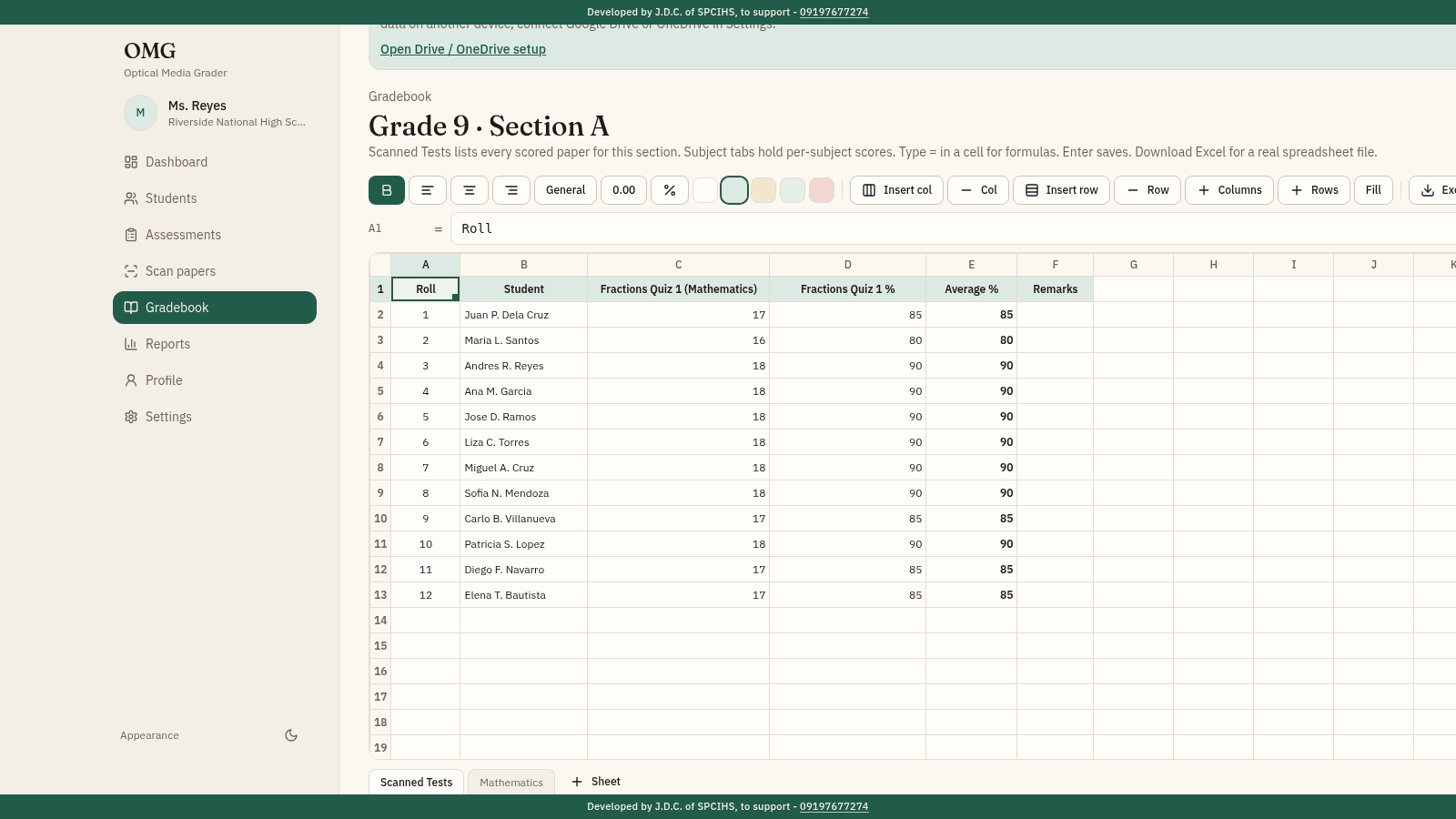Image resolution: width=1456 pixels, height=819 pixels.
Task: Open Drive / OneDrive setup link
Action: tap(463, 49)
